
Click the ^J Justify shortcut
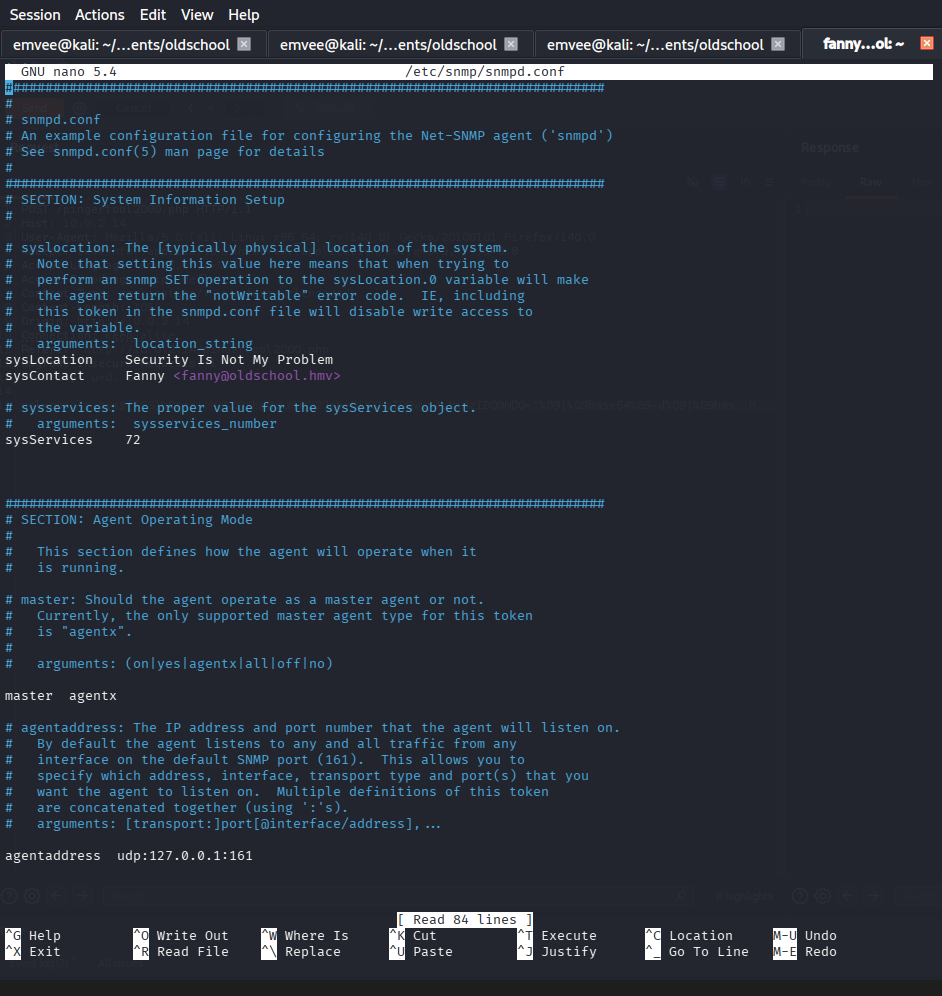point(557,952)
